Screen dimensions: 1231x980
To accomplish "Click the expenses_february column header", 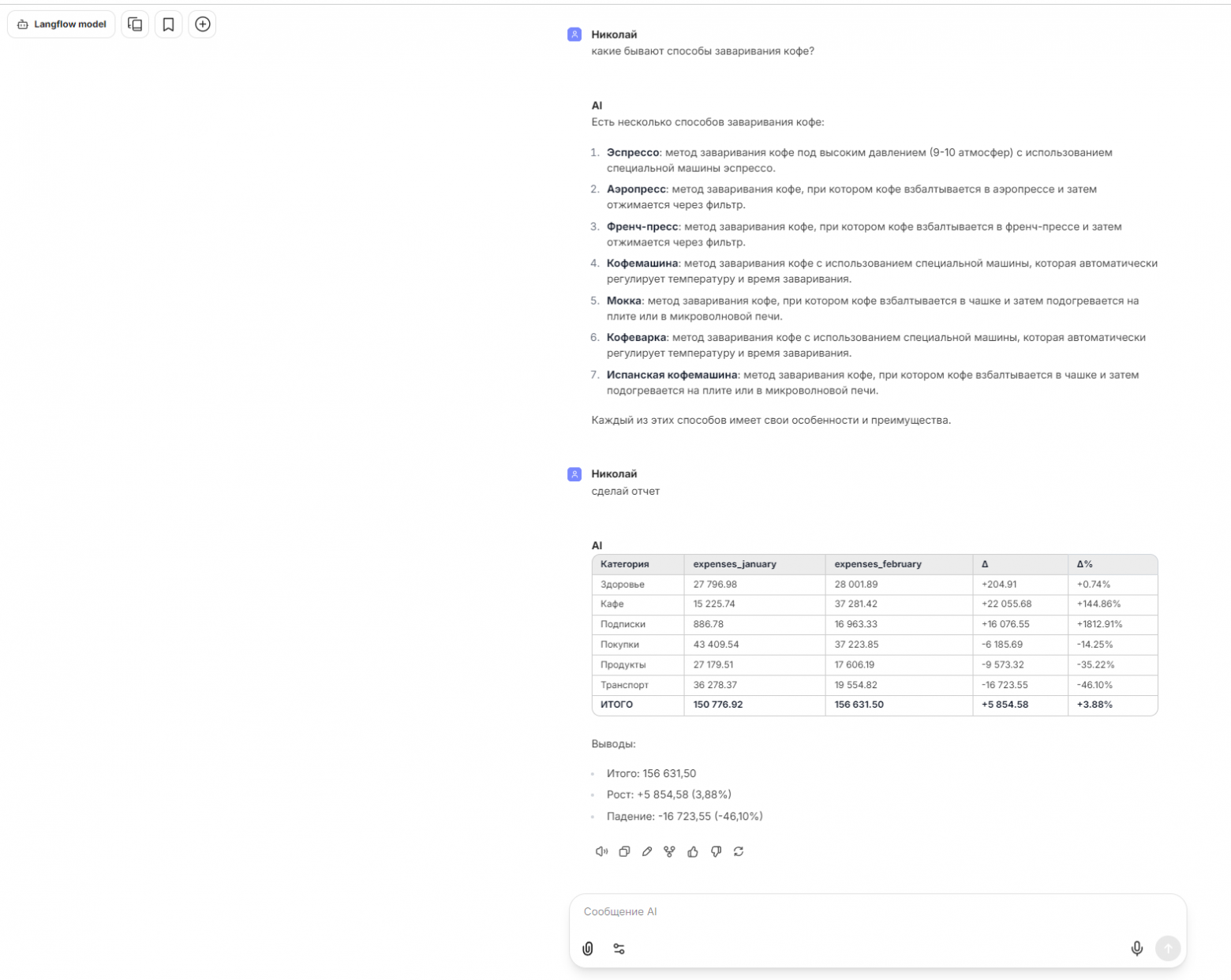I will click(x=877, y=564).
